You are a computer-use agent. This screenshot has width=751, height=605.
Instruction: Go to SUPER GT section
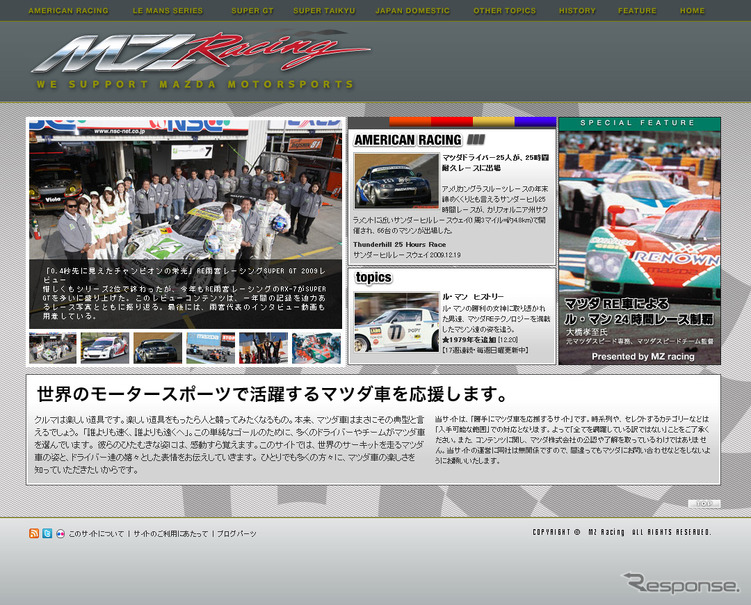coord(252,11)
